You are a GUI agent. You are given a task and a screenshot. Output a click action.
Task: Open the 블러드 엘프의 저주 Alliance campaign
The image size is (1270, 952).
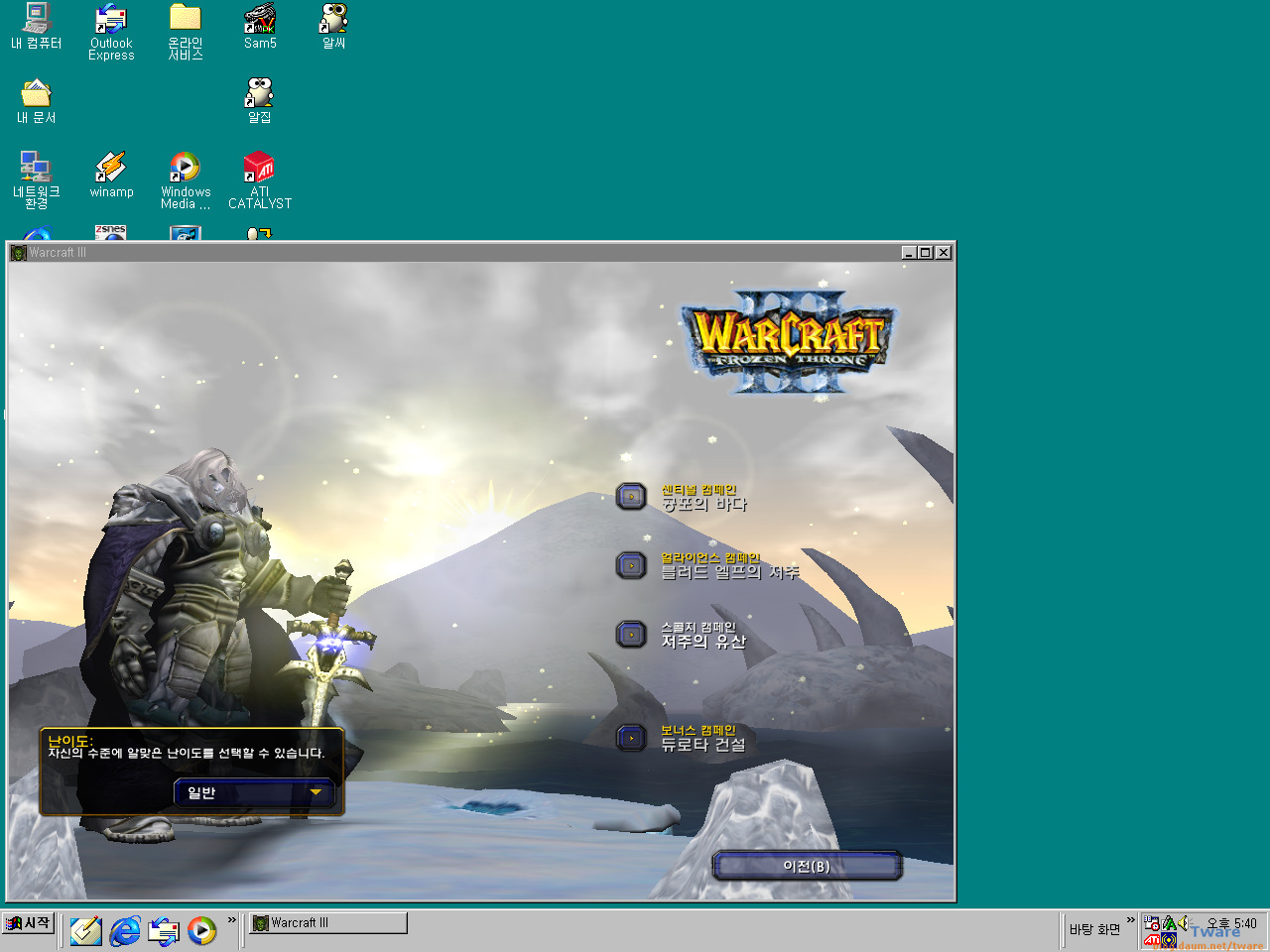coord(729,572)
